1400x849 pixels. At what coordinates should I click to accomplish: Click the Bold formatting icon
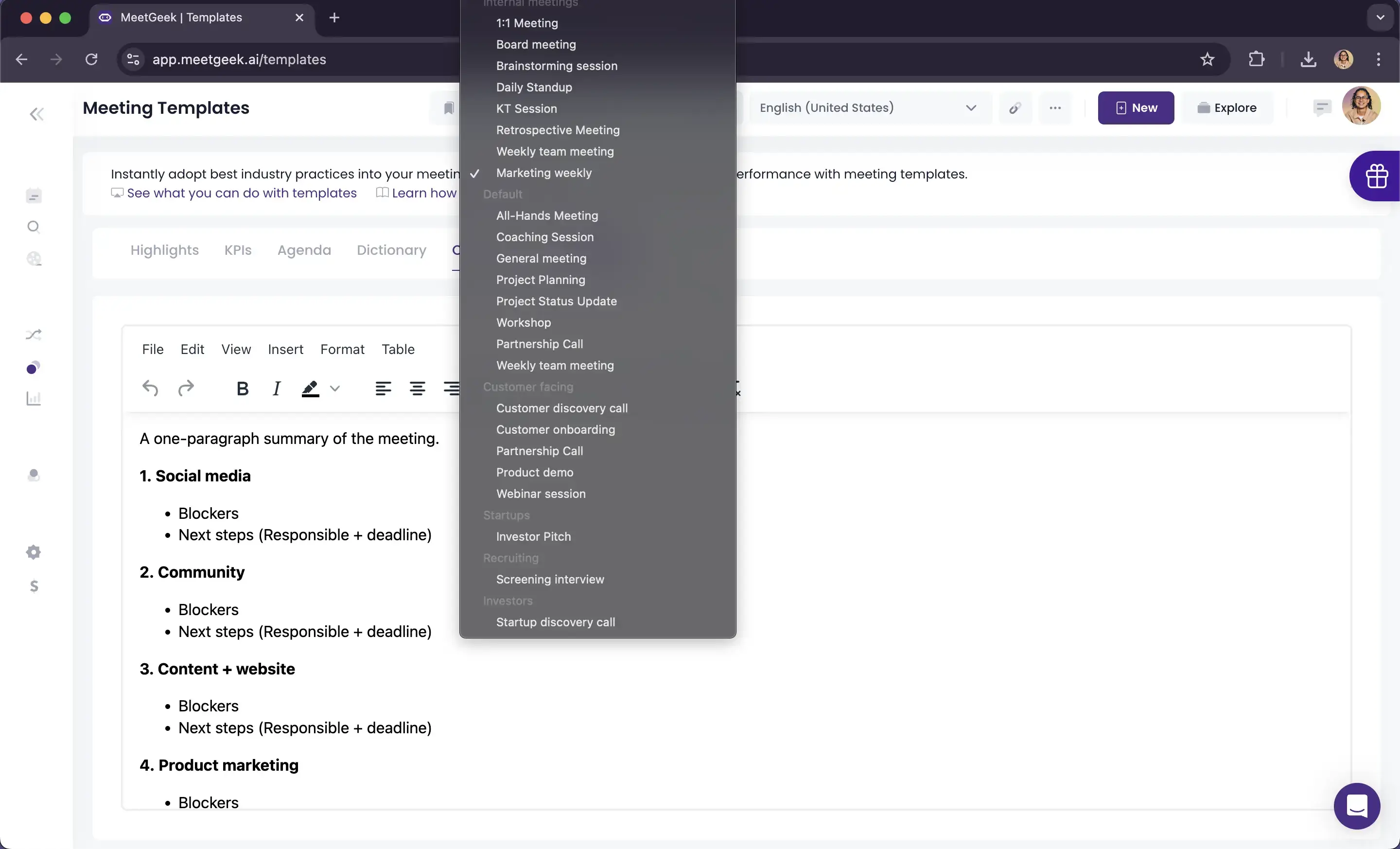[242, 389]
